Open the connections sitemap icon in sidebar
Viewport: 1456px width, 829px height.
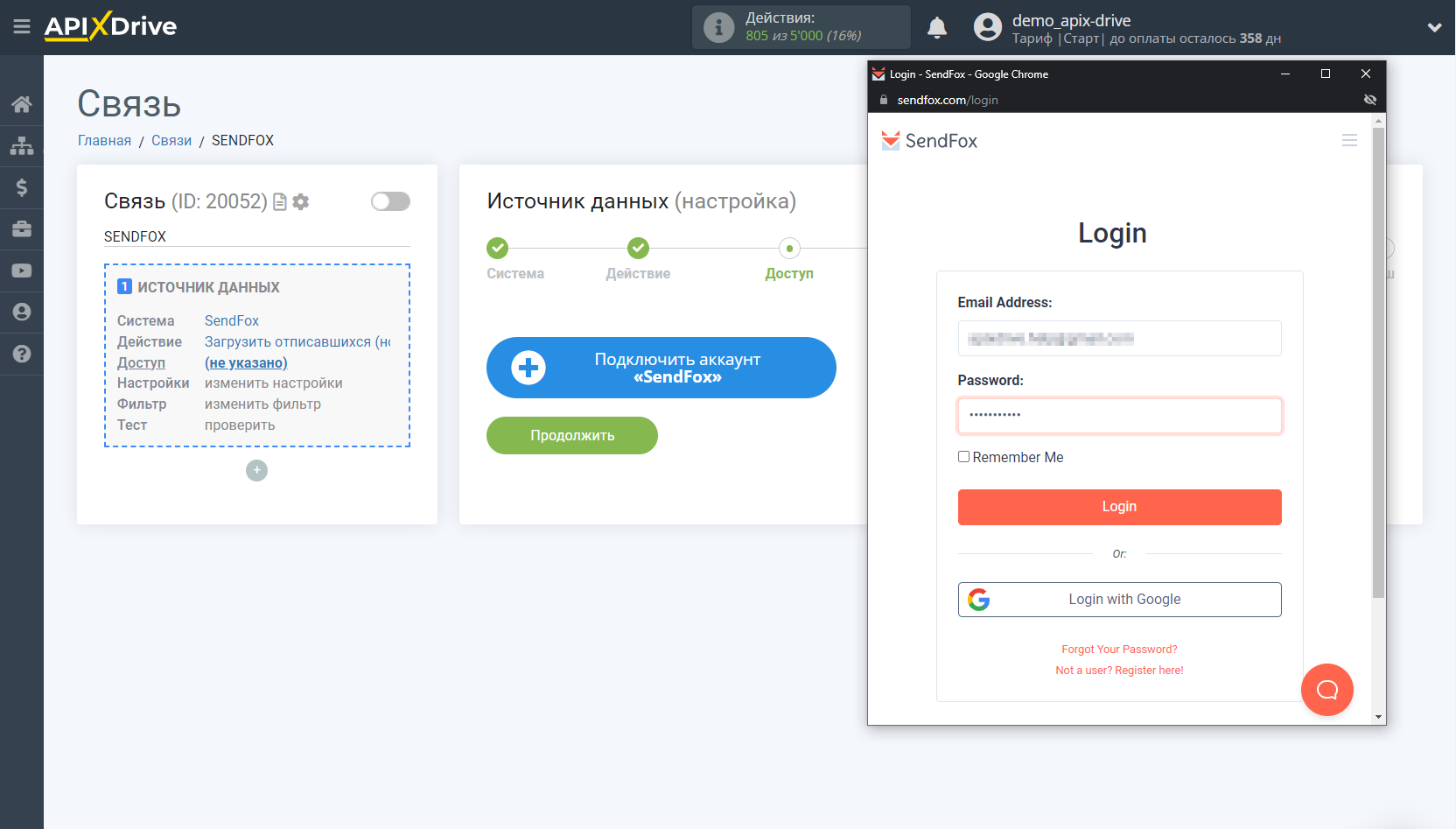coord(22,145)
